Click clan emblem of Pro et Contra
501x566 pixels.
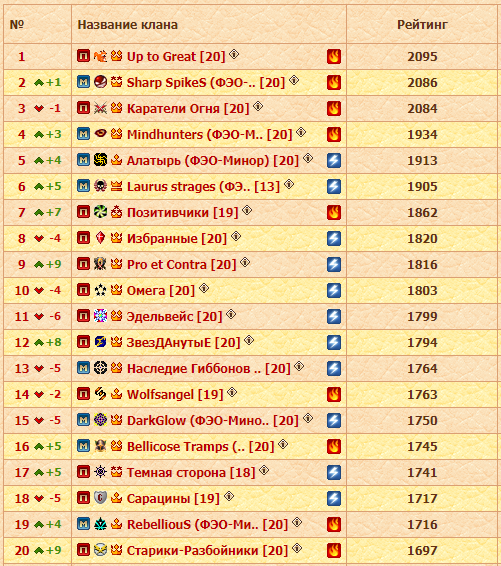pyautogui.click(x=100, y=264)
